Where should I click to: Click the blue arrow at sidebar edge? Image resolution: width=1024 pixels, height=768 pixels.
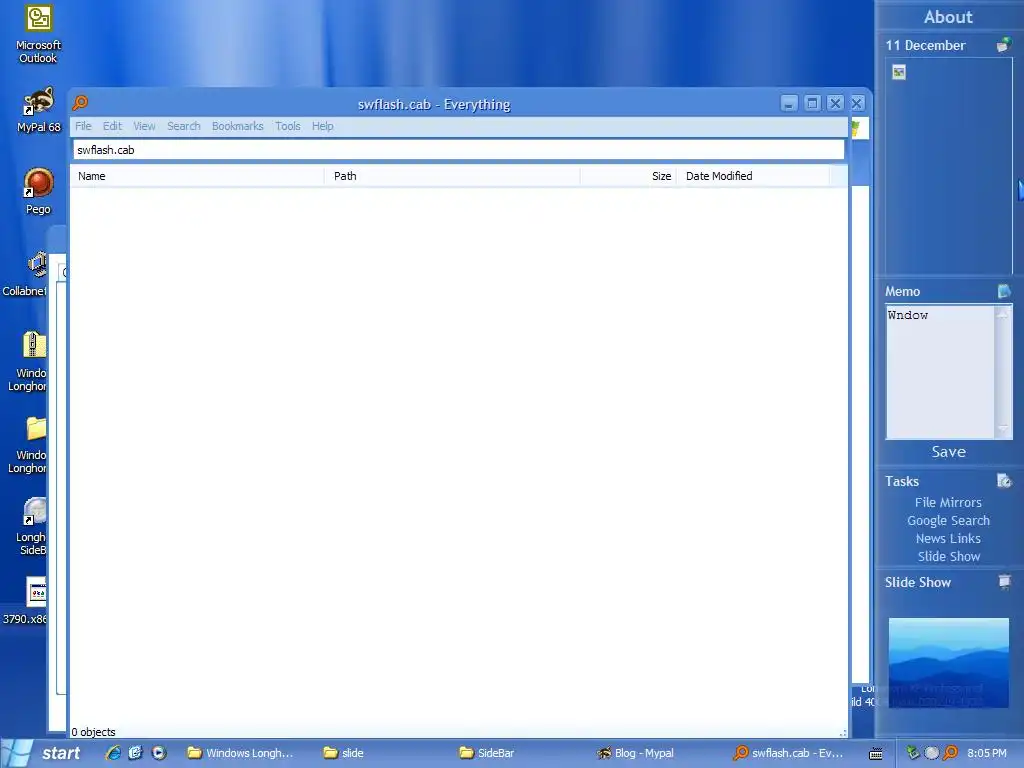pos(1020,190)
